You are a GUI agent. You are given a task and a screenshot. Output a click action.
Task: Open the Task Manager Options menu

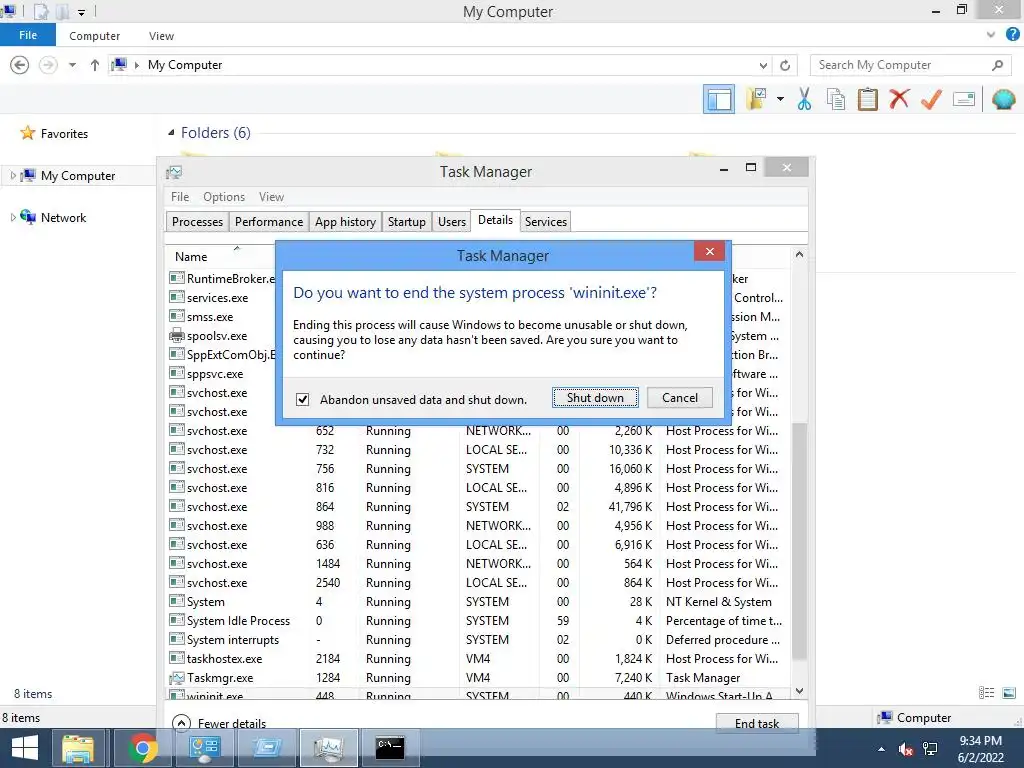click(223, 197)
